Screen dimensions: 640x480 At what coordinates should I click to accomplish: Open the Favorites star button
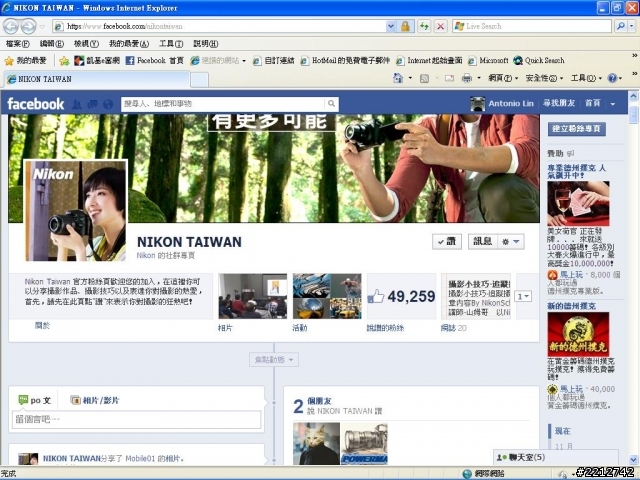(x=25, y=61)
